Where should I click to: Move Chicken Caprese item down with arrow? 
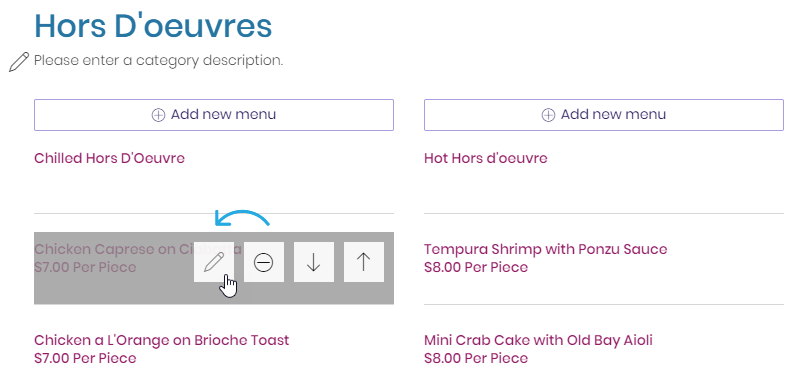point(314,262)
